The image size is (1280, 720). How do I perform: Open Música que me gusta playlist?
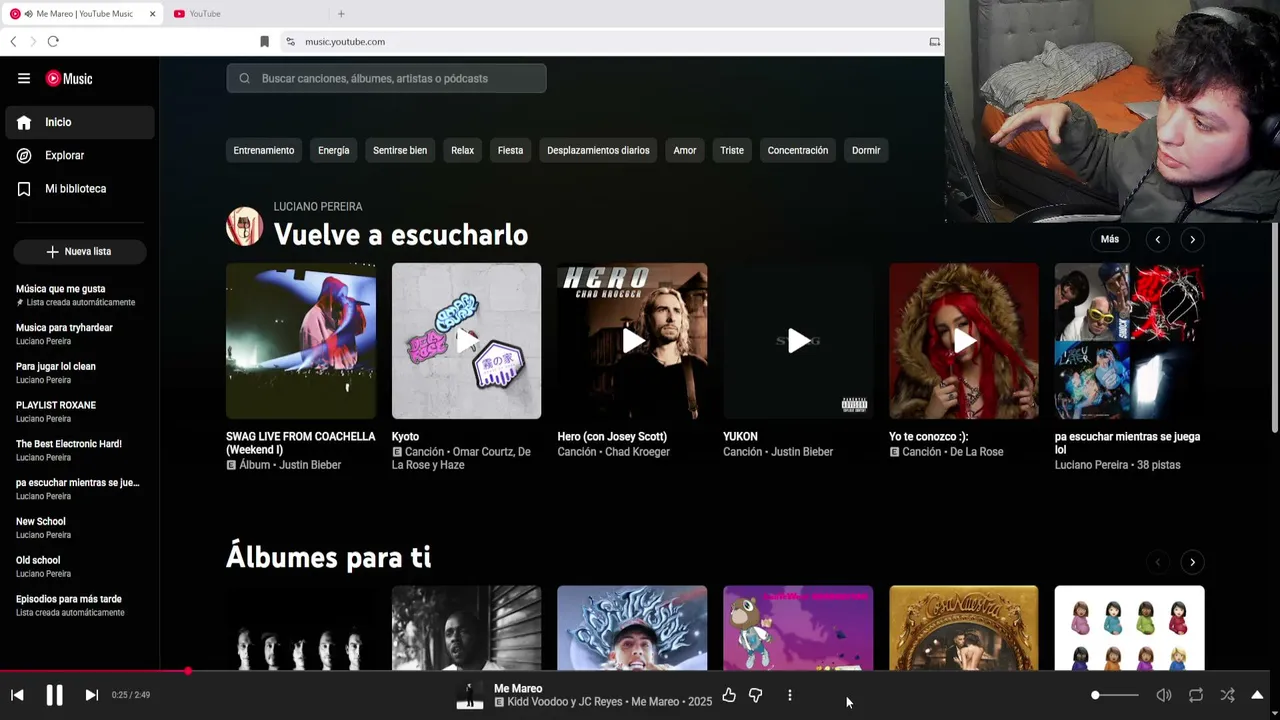click(78, 295)
